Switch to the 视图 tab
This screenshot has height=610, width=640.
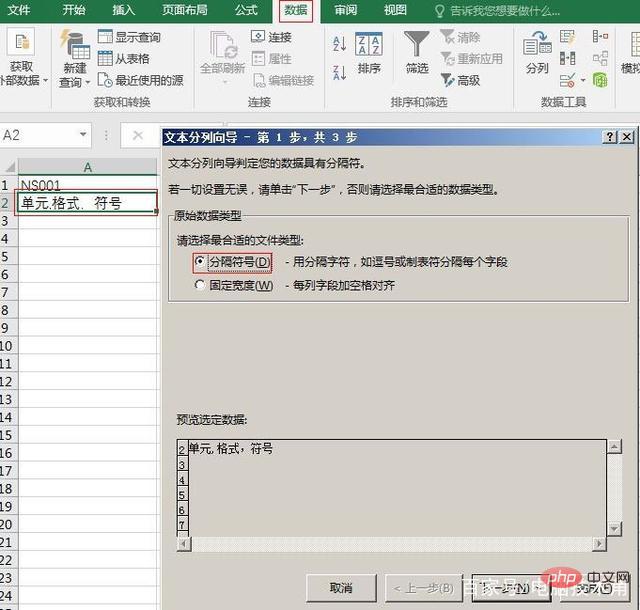(395, 10)
